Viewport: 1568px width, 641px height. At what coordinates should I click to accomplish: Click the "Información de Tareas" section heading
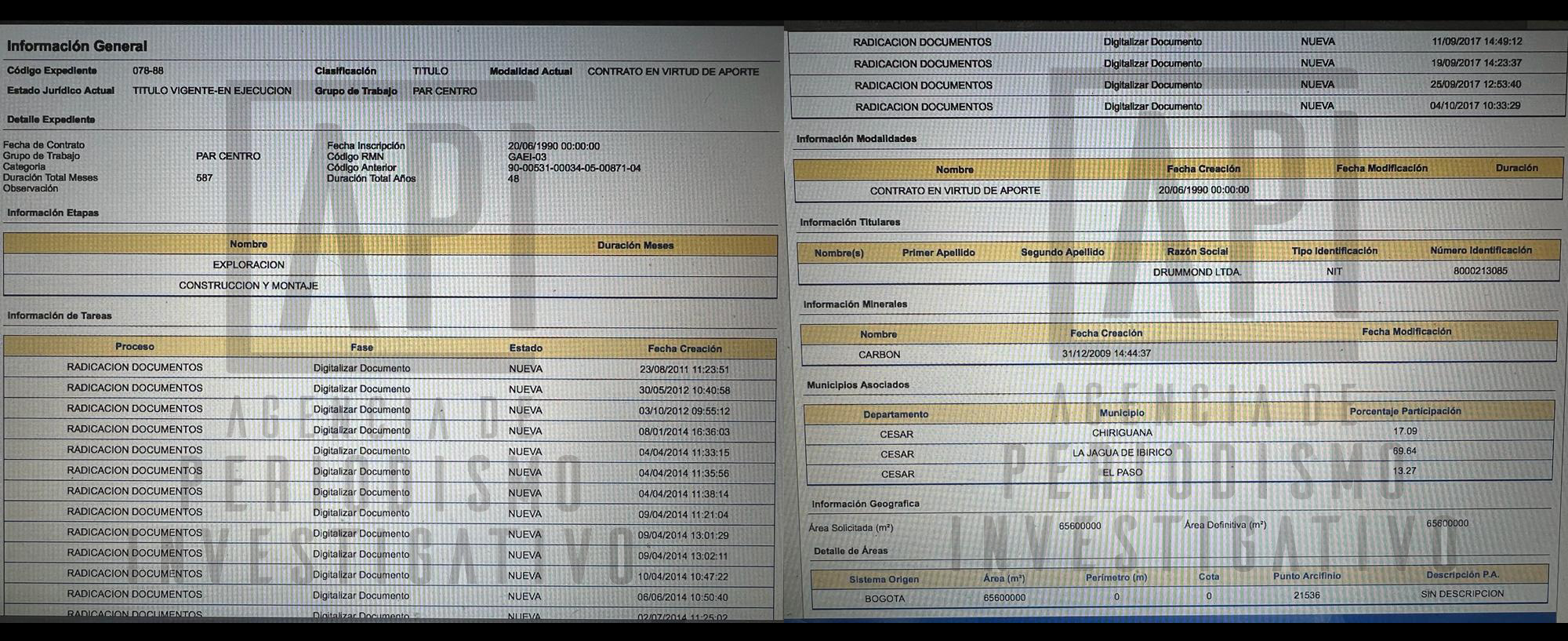click(x=60, y=315)
